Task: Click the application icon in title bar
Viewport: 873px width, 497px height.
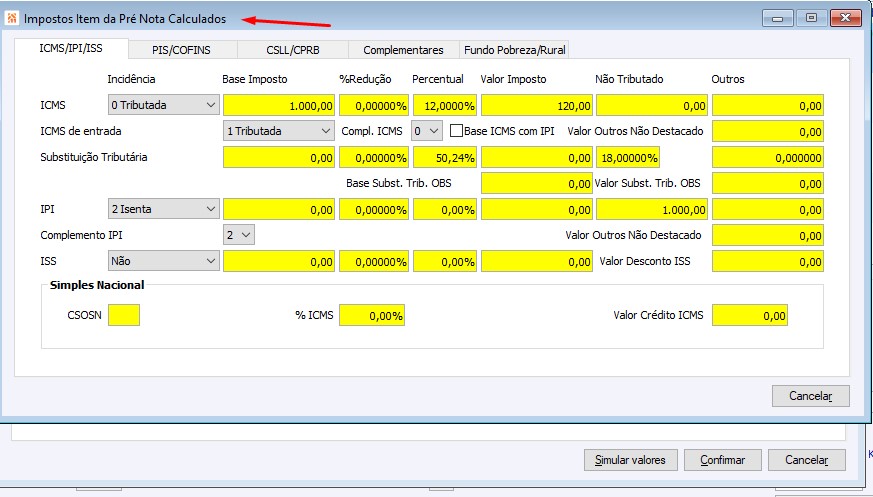Action: click(x=12, y=18)
